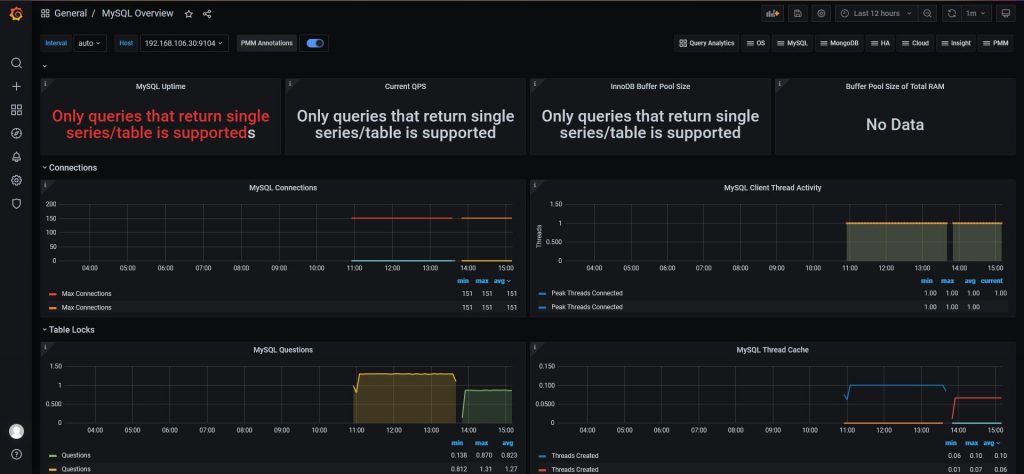The image size is (1024, 474).
Task: Show info for MySQL Connections panel
Action: point(45,185)
